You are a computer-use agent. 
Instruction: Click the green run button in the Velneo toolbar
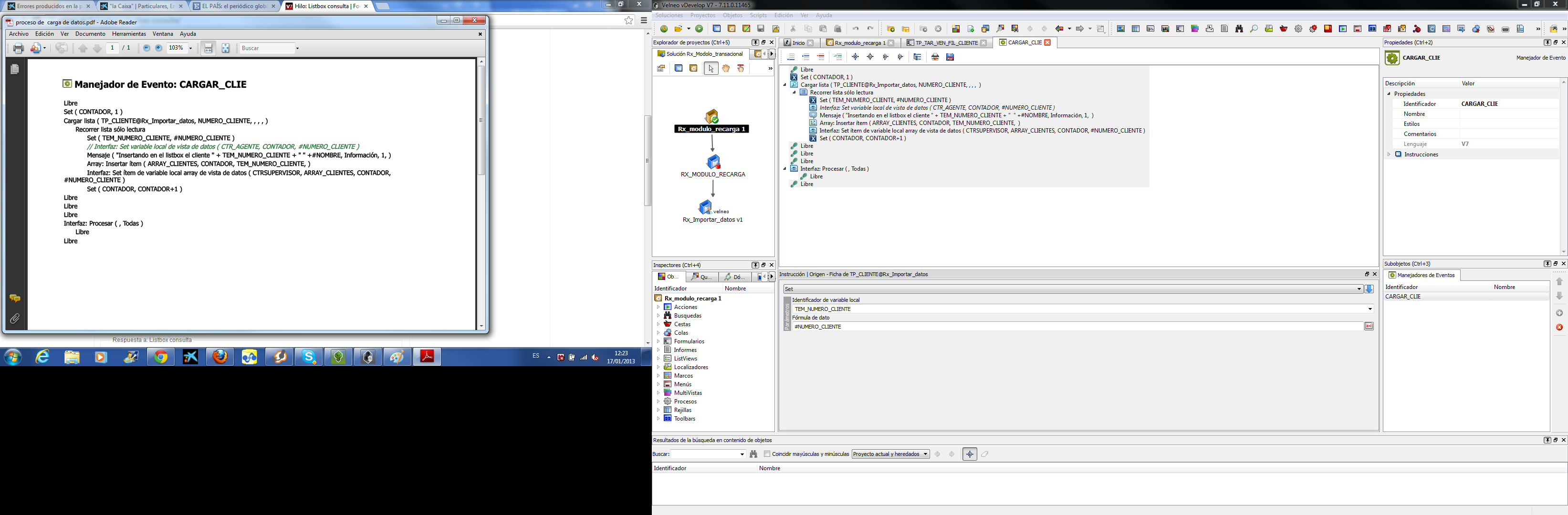[700, 29]
